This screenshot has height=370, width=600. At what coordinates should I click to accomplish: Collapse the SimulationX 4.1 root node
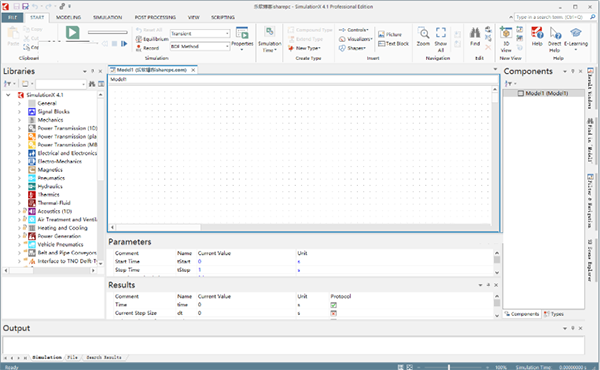point(8,95)
